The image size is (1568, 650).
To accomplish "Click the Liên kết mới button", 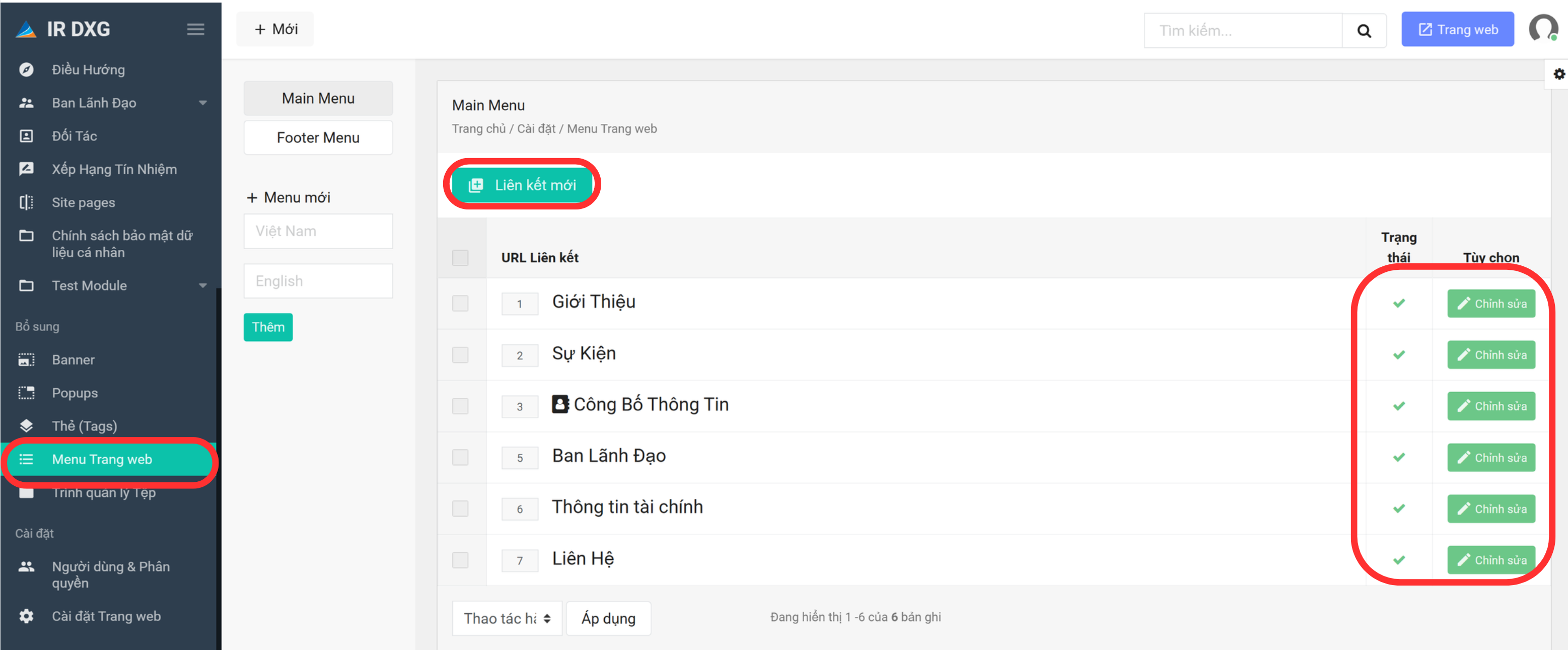I will pyautogui.click(x=522, y=184).
